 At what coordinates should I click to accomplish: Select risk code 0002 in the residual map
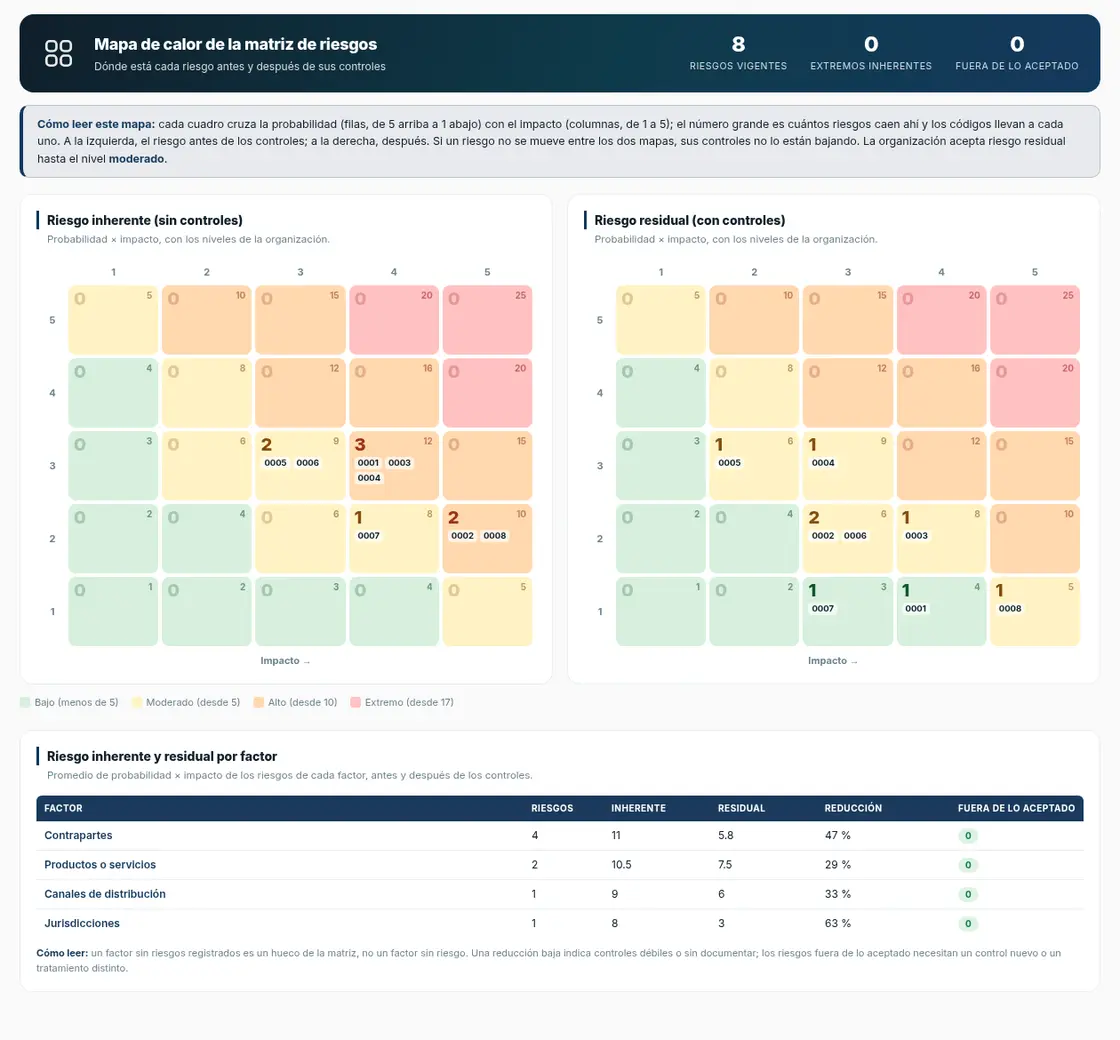point(823,536)
